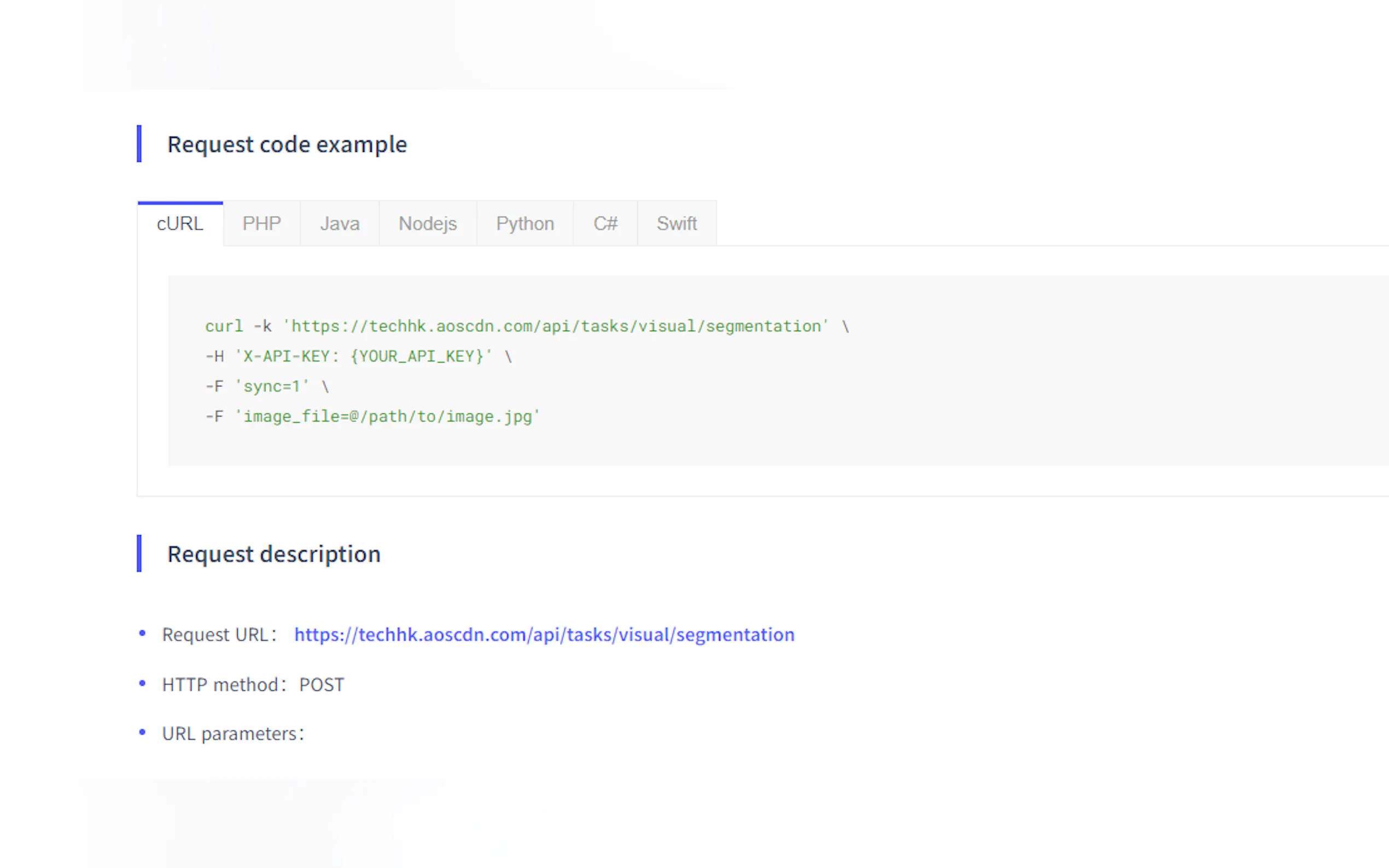Open the Java code example tab
The image size is (1389, 868).
340,224
